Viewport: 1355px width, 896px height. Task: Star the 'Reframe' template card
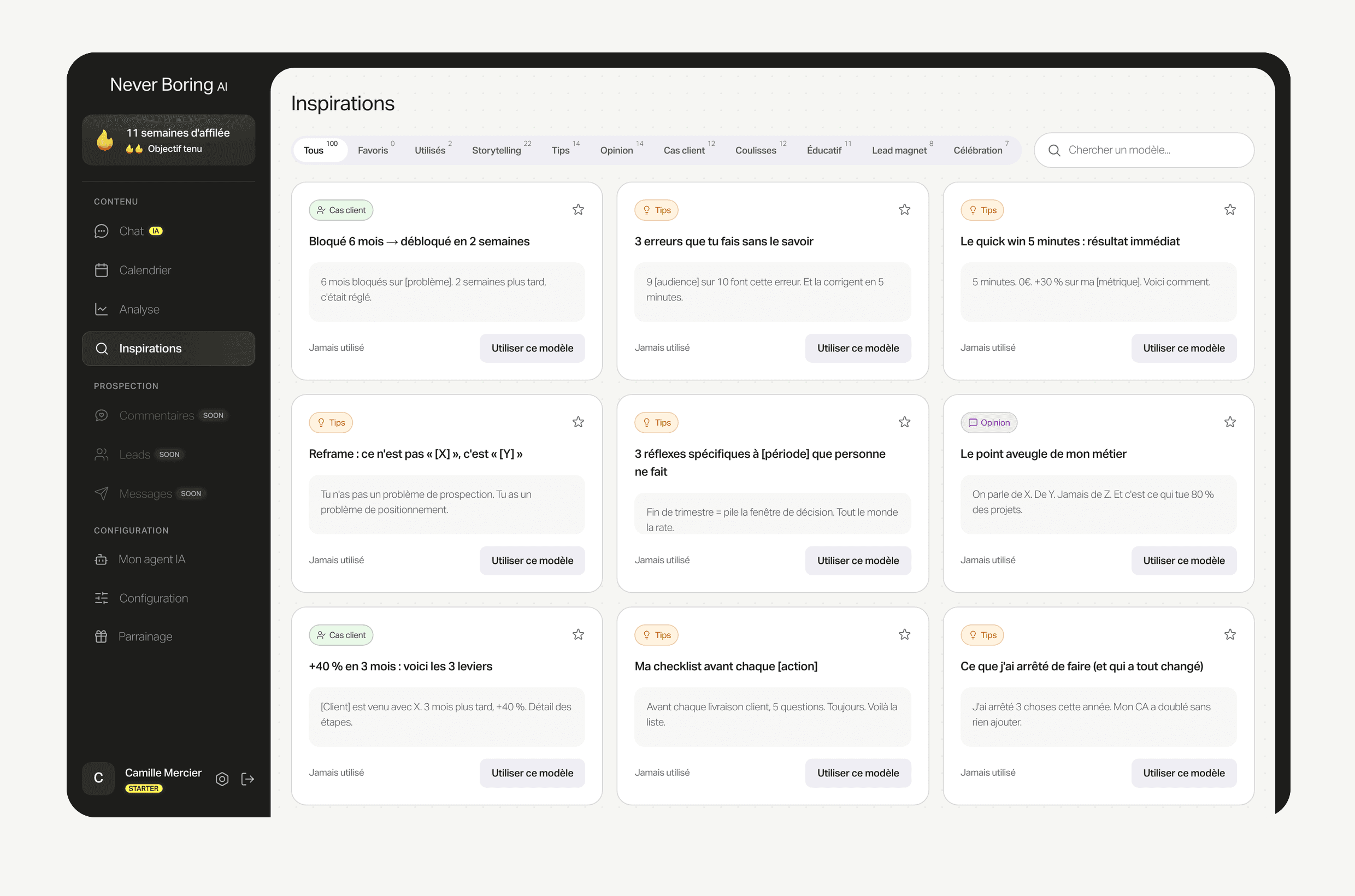pyautogui.click(x=578, y=422)
